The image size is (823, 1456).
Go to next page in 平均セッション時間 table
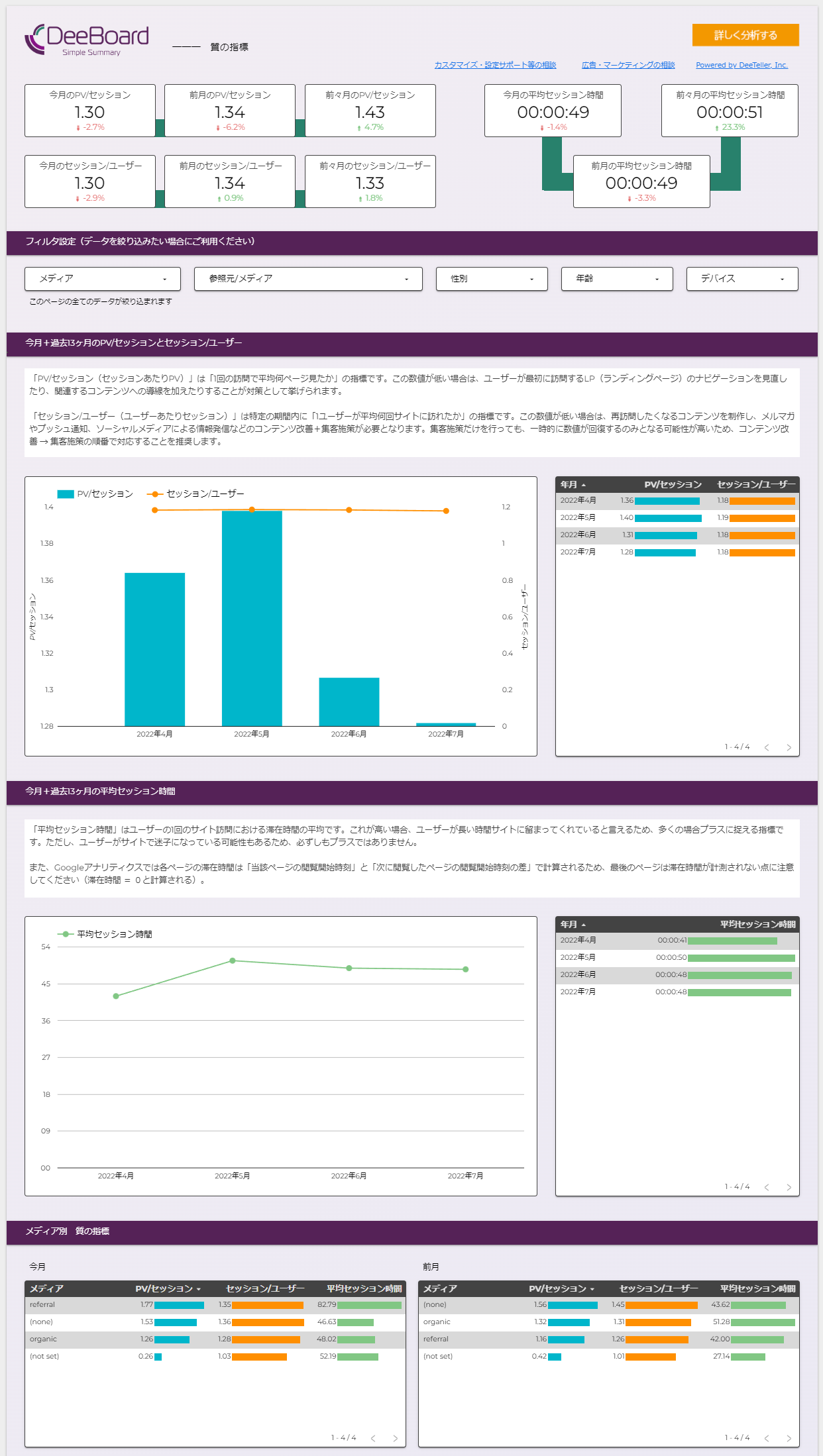point(789,1187)
